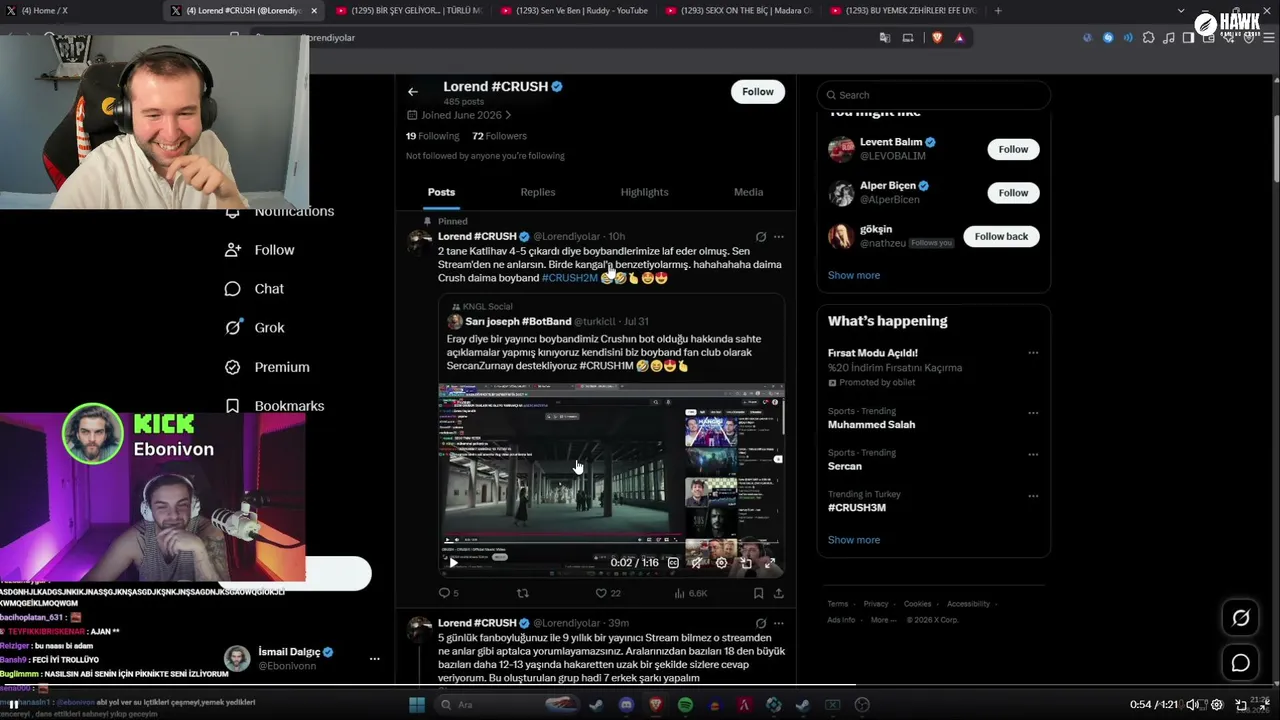Toggle mute on the outer video player
The height and width of the screenshot is (720, 1280).
[x=1192, y=705]
